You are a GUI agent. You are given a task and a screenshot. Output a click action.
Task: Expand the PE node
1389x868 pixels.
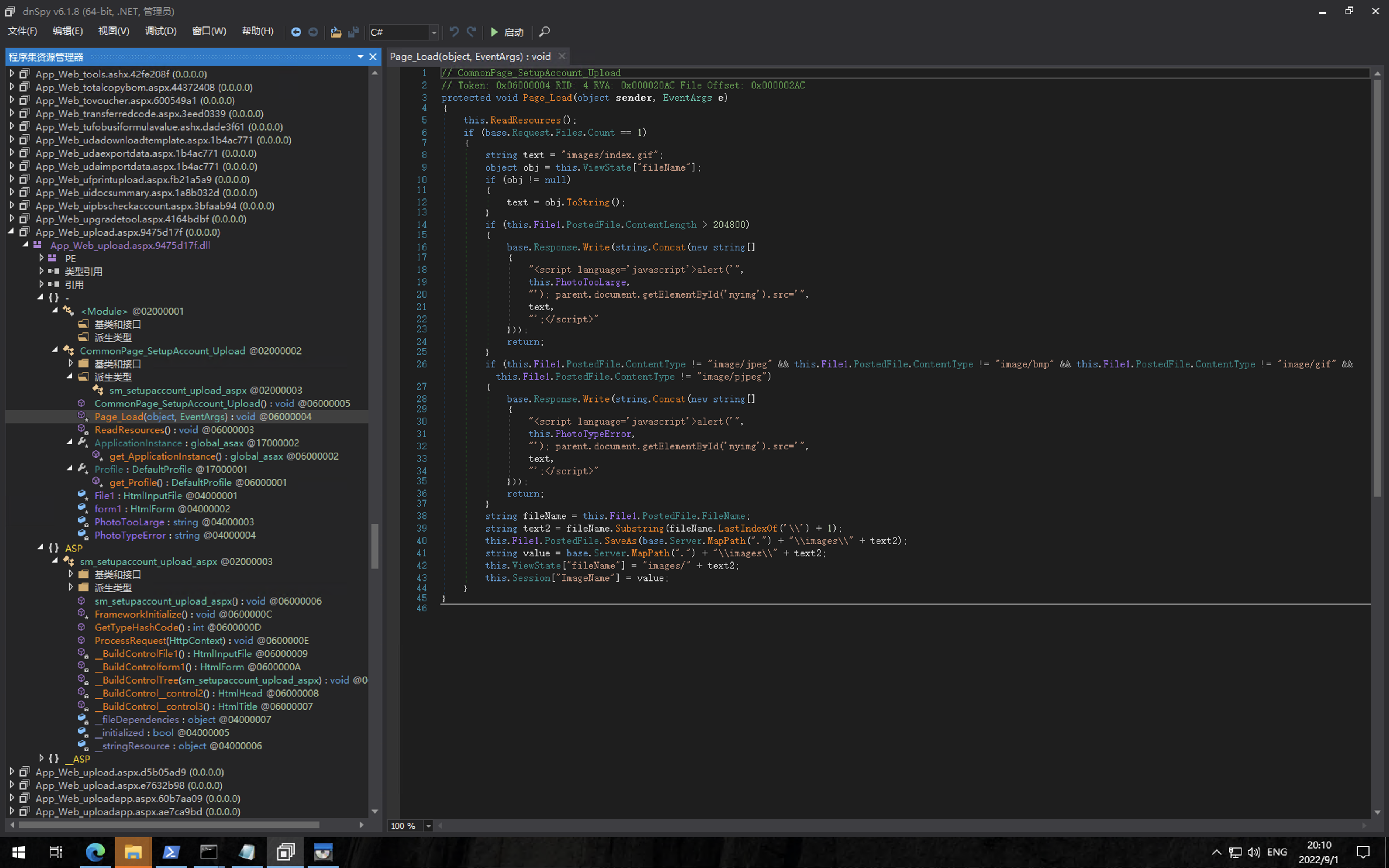point(41,258)
